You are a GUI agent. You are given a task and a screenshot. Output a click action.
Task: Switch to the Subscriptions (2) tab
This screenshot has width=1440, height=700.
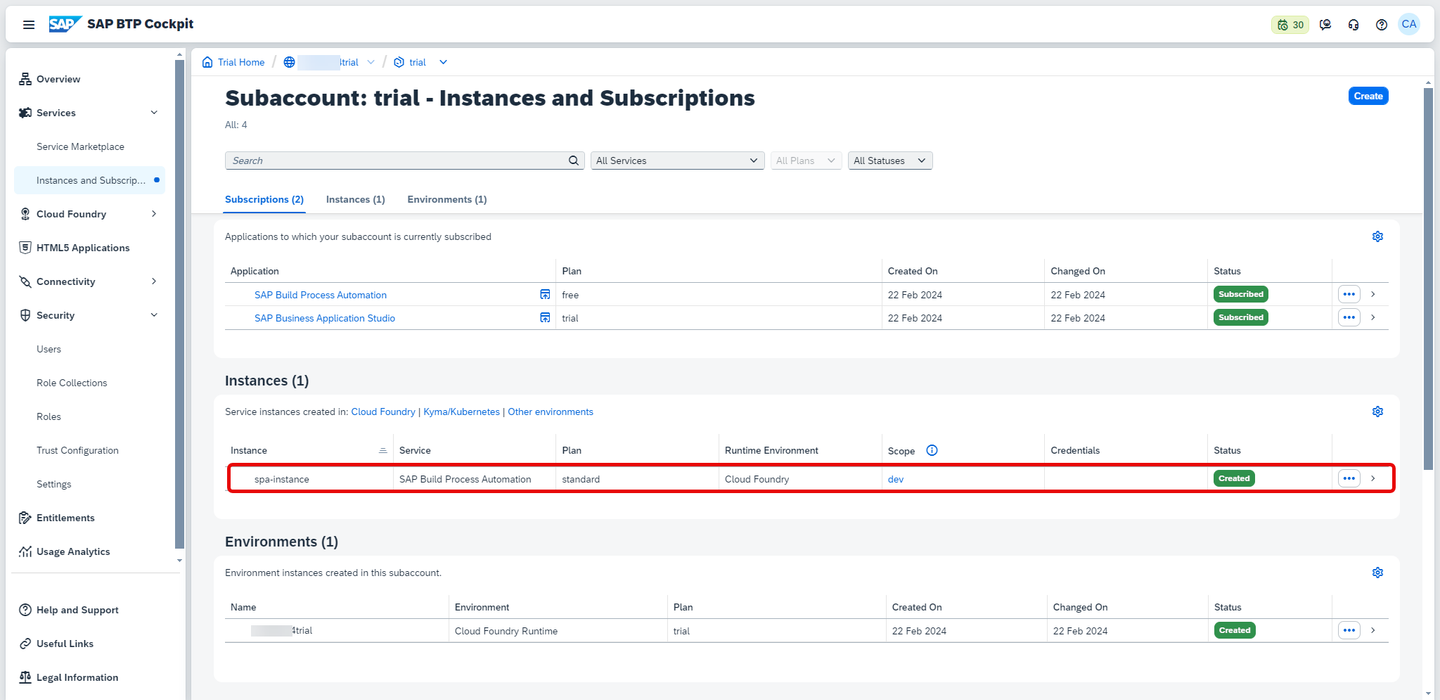tap(264, 199)
